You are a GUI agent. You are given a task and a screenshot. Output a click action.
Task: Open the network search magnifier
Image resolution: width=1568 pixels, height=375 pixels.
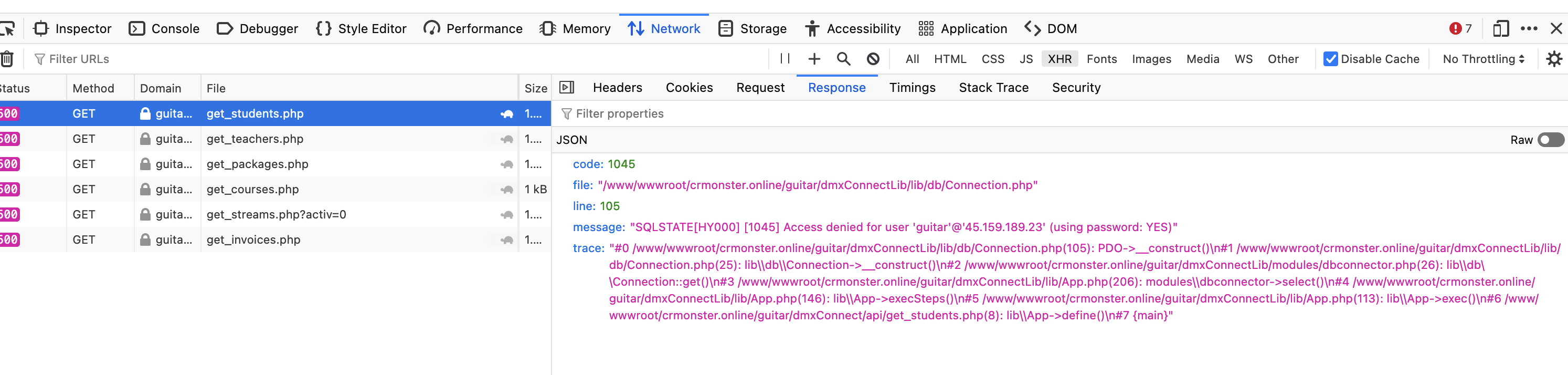(843, 59)
